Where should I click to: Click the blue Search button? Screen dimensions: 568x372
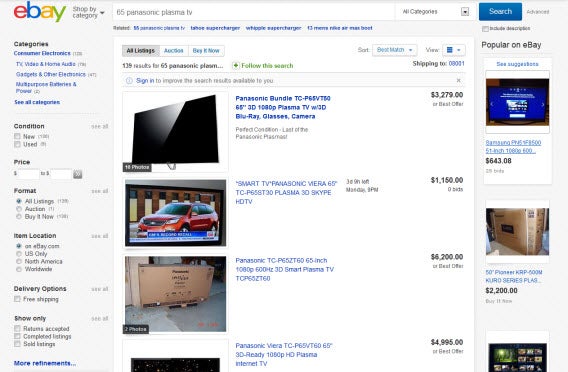coord(500,12)
